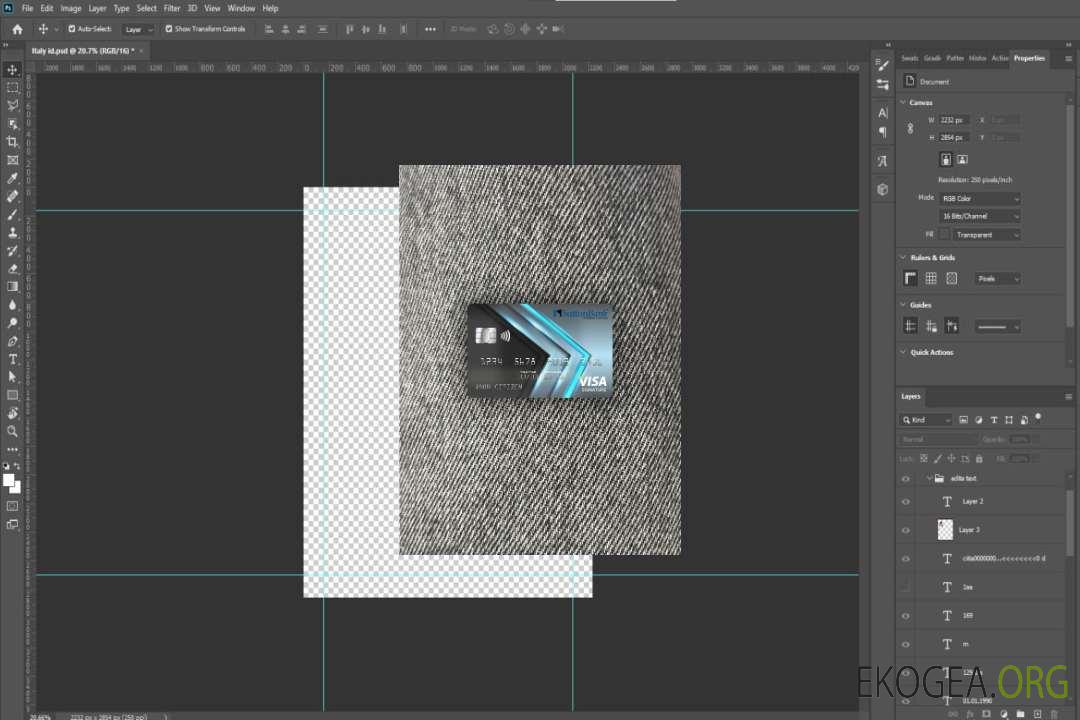Activate the Clone Stamp tool
The height and width of the screenshot is (720, 1080).
13,232
